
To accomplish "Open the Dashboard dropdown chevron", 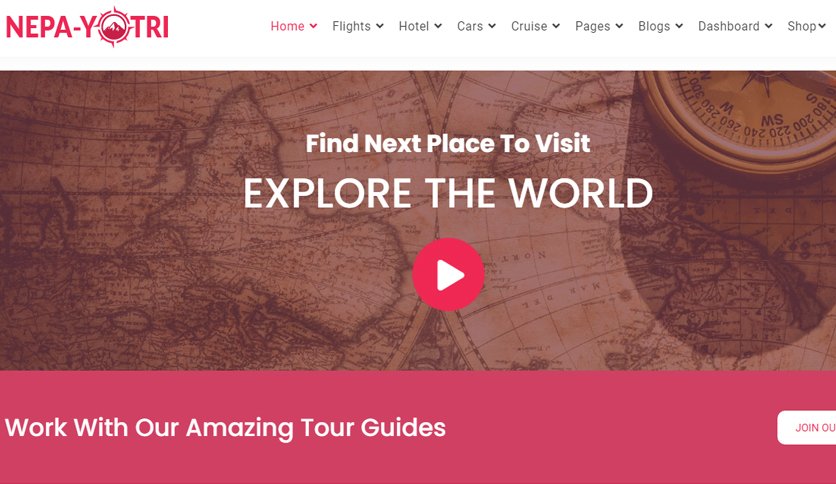I will click(x=768, y=26).
